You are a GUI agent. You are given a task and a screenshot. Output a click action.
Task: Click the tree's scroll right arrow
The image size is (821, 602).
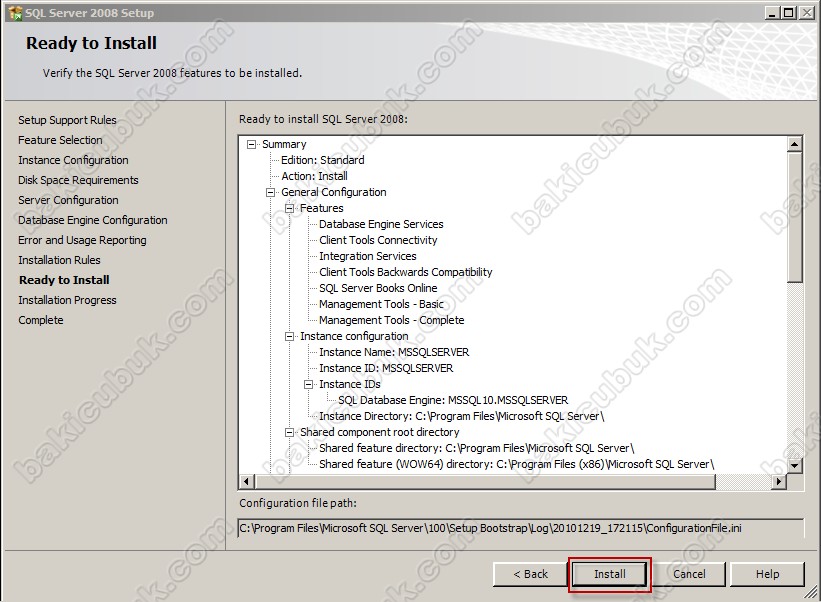(780, 481)
